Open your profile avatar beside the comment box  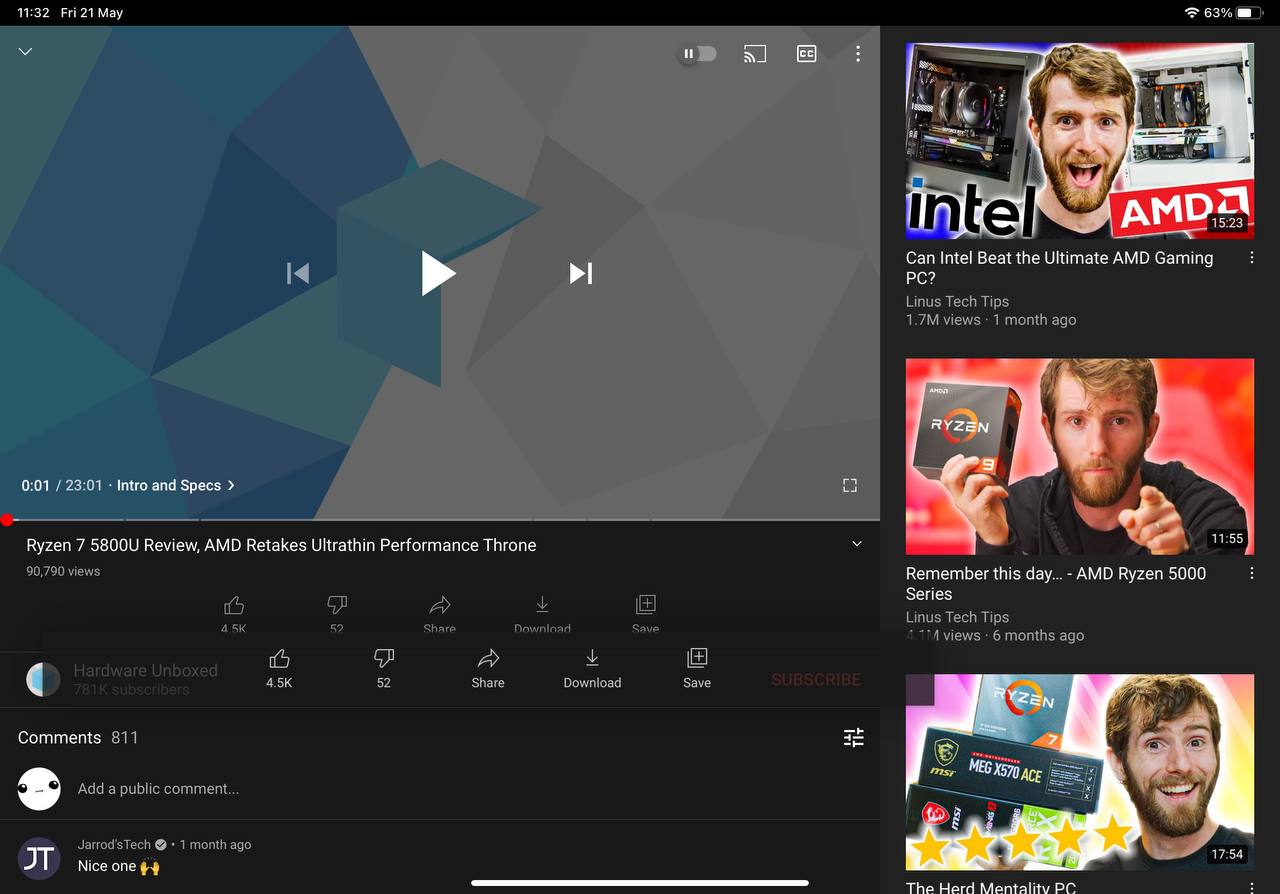[39, 789]
